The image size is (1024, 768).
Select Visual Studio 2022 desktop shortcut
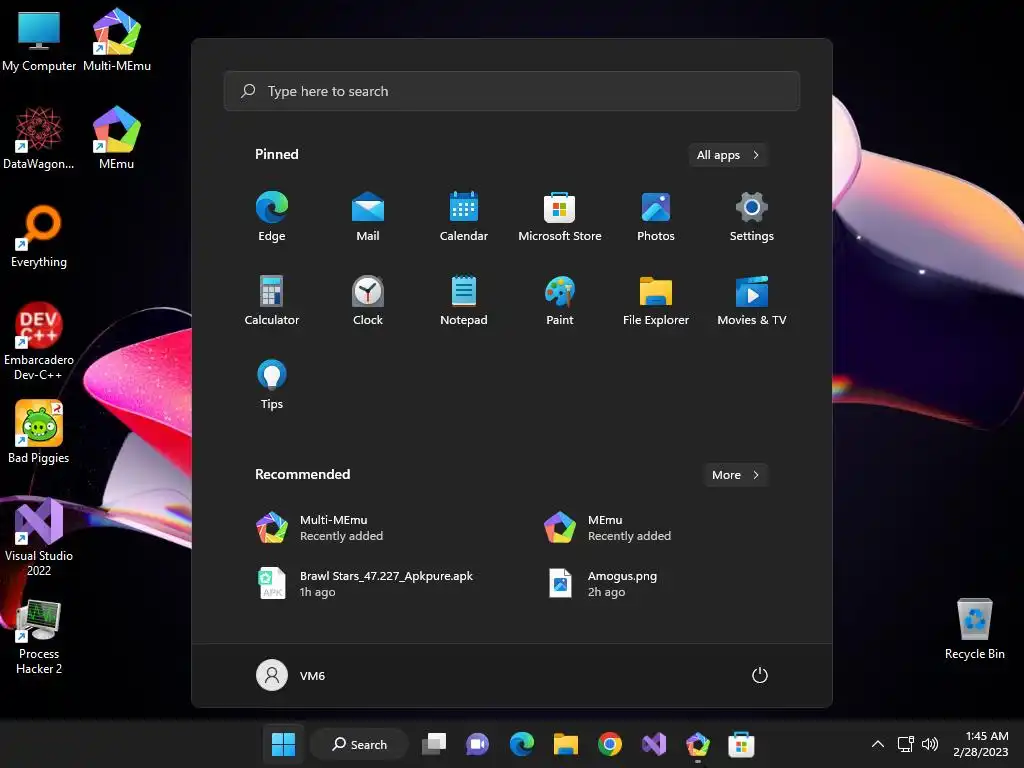pyautogui.click(x=39, y=537)
